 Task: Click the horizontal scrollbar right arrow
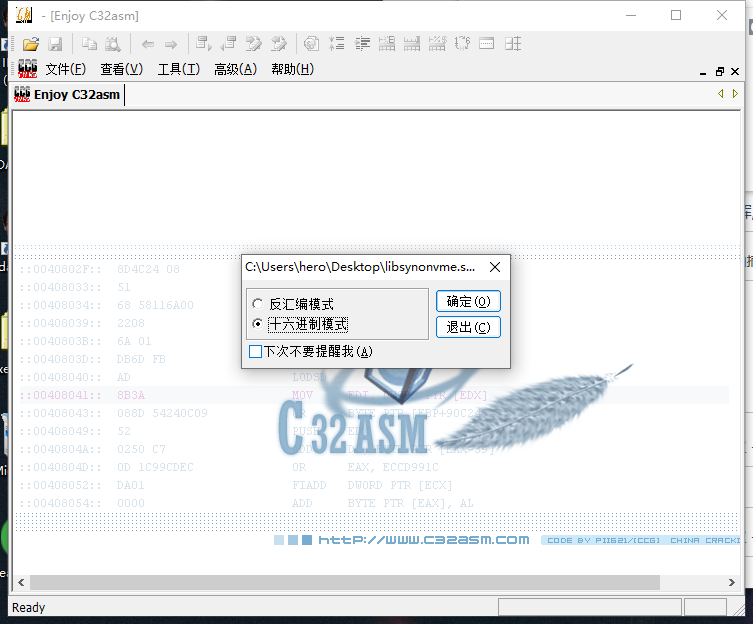point(731,582)
